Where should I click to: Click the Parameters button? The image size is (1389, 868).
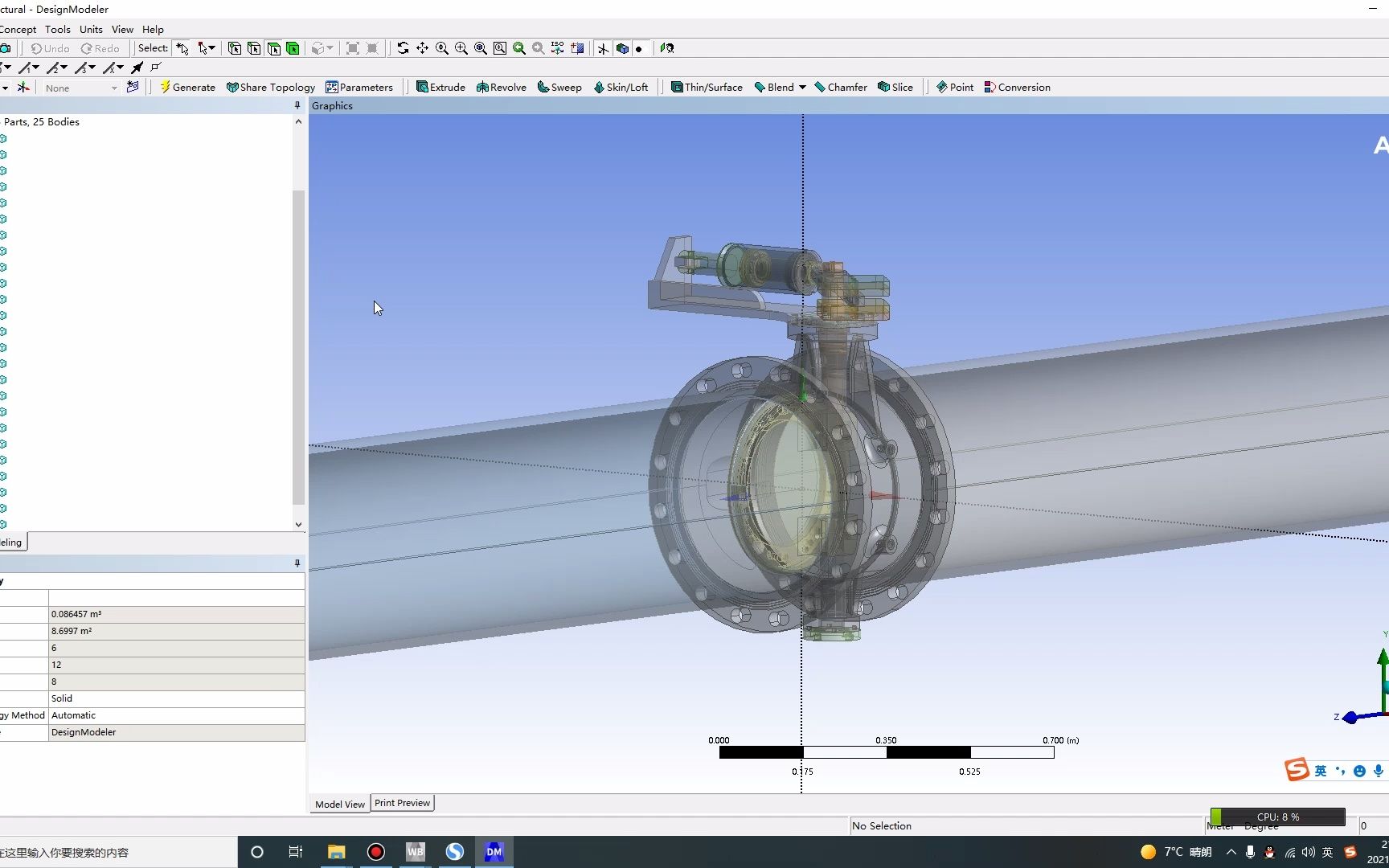pos(359,87)
